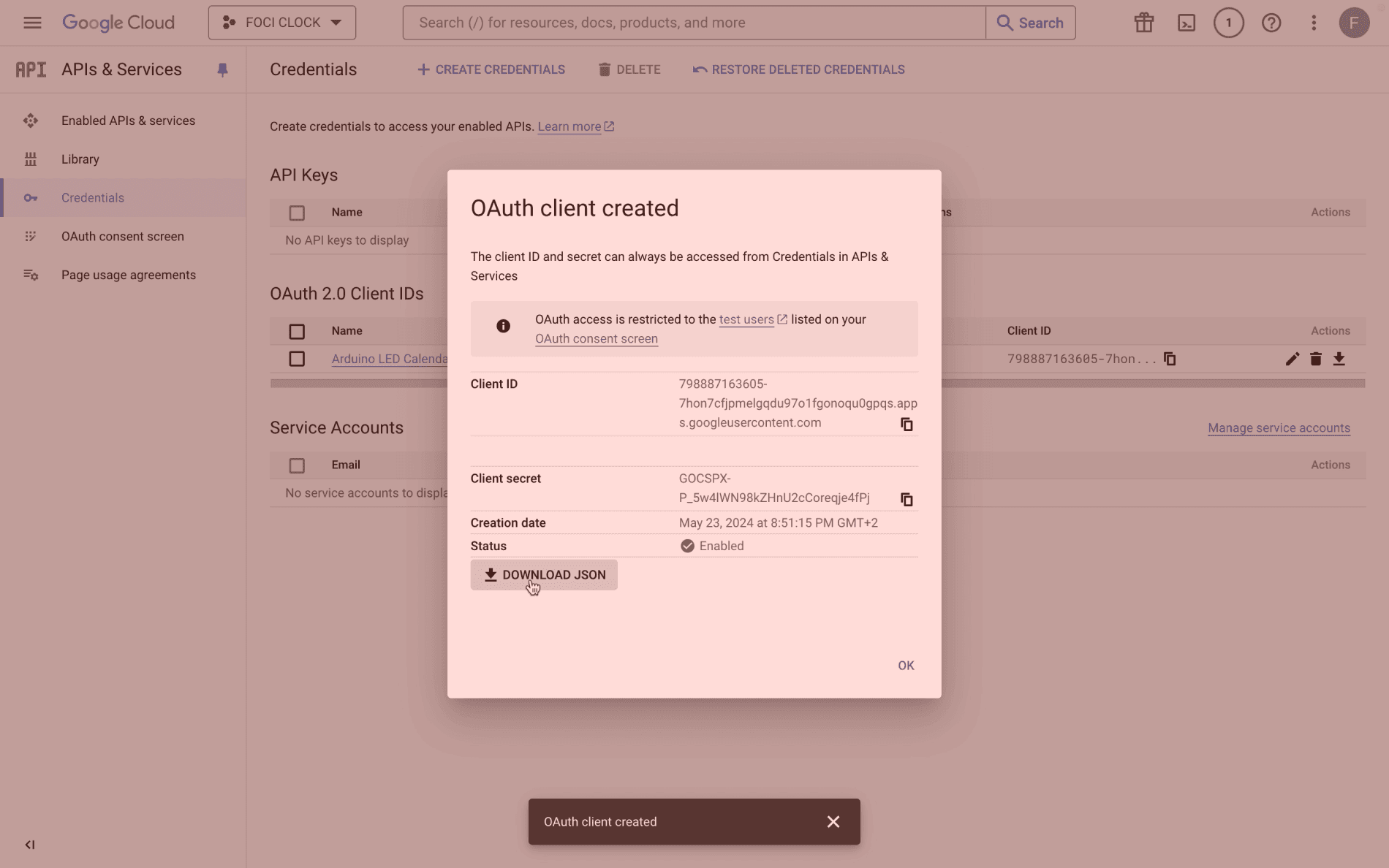
Task: Dismiss the OAuth client created toast
Action: [833, 822]
